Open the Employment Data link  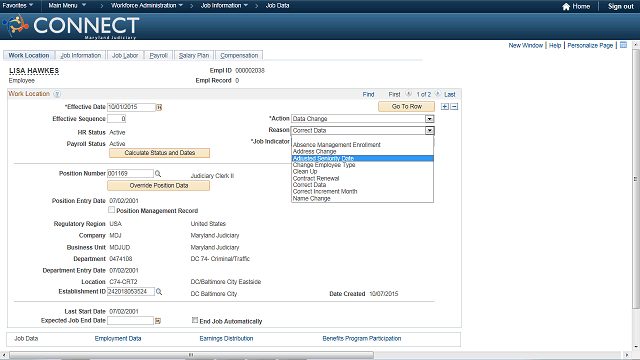[118, 338]
